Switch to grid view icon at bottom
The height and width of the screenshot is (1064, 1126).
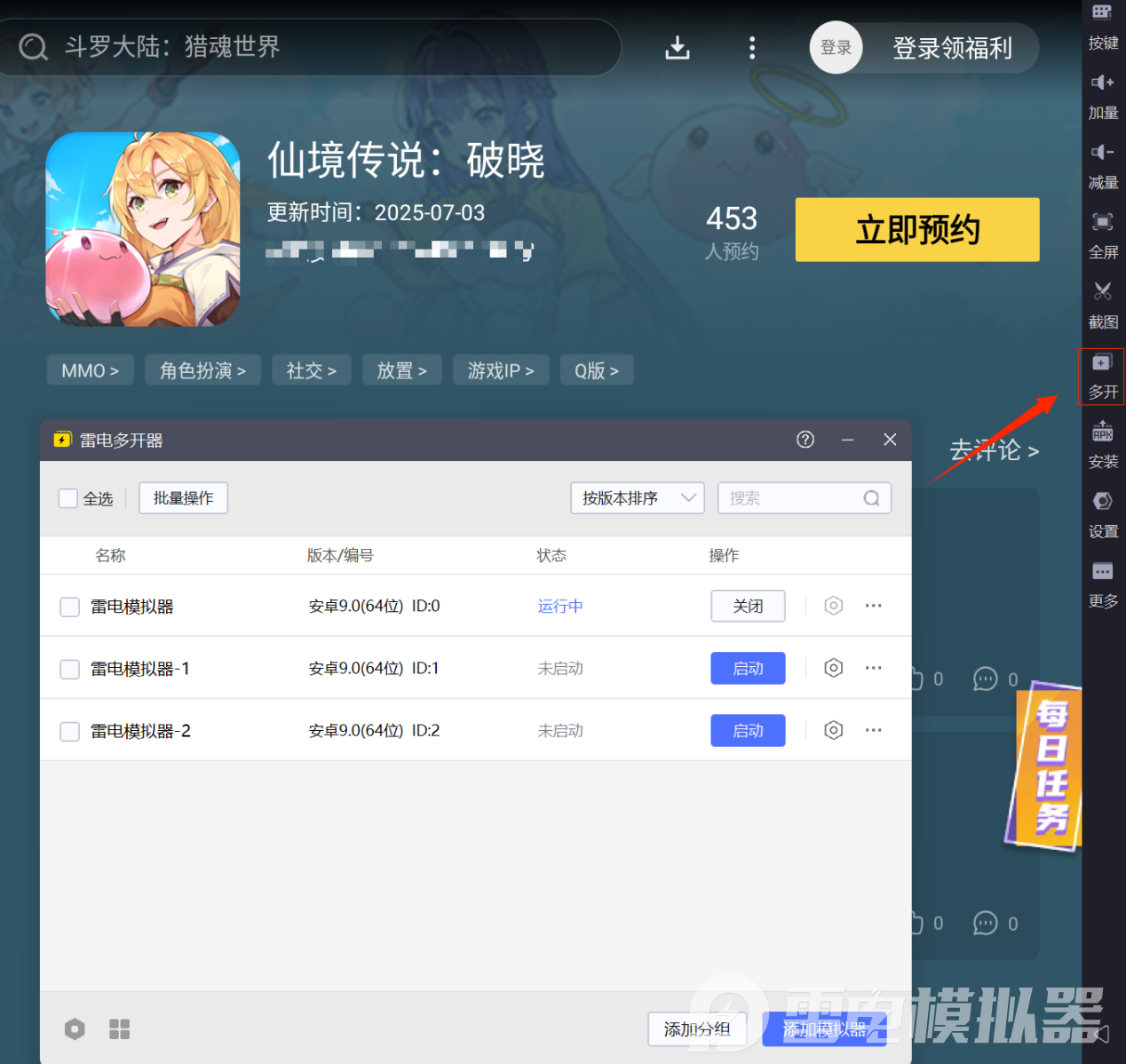[x=119, y=1029]
